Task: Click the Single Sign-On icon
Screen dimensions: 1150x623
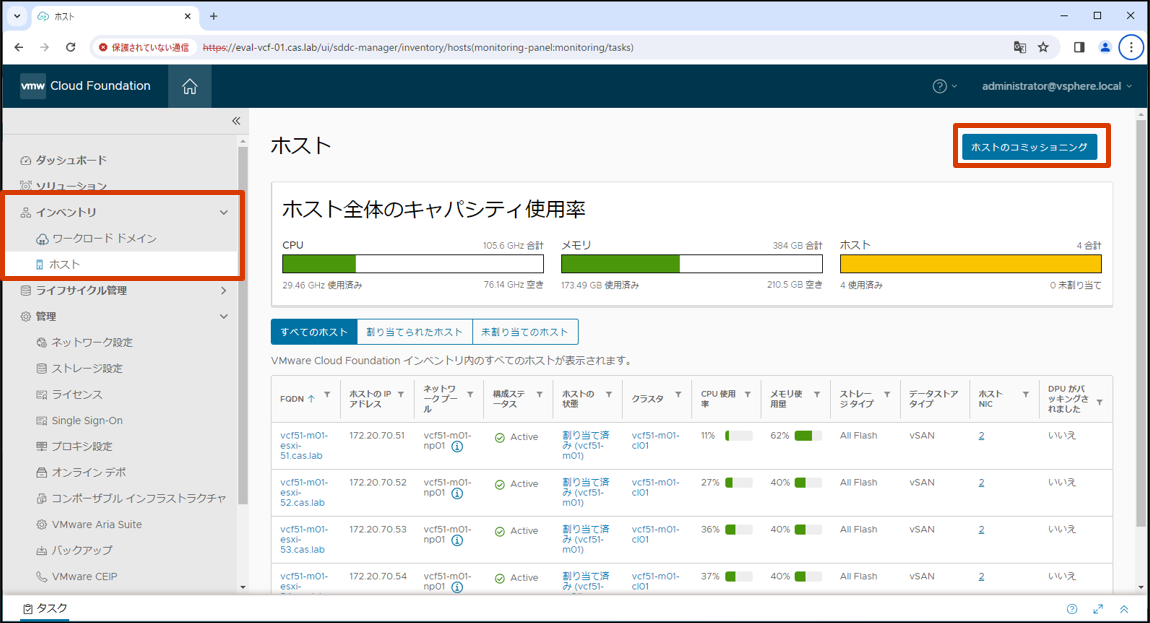Action: point(42,420)
